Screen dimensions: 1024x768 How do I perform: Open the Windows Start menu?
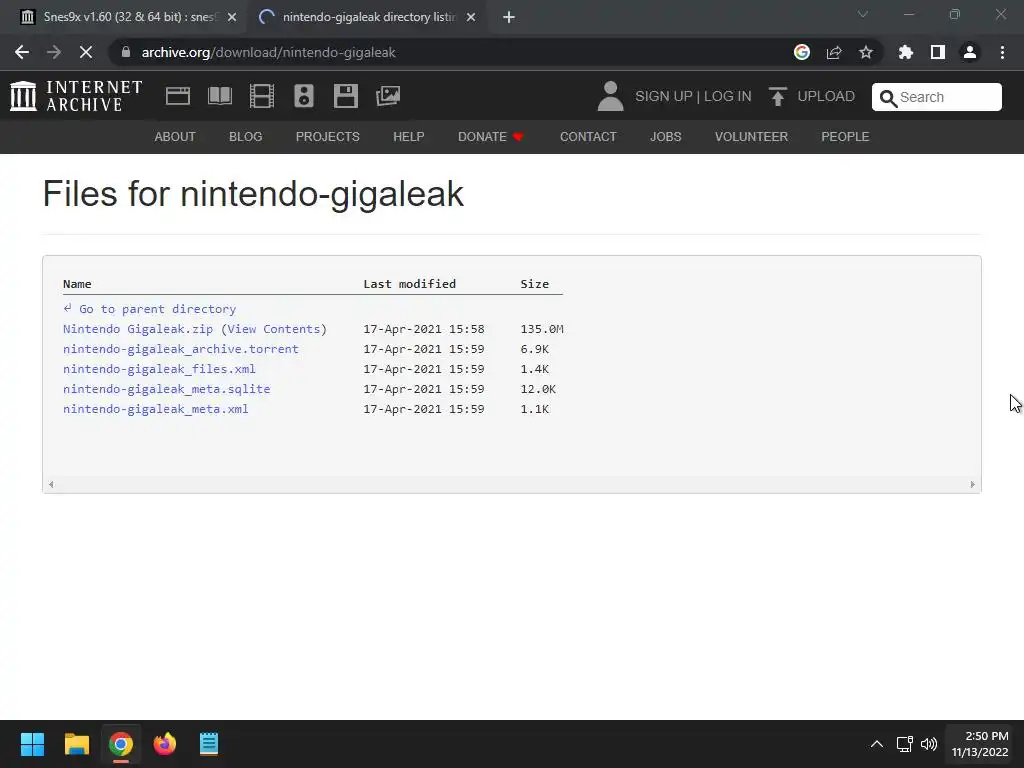click(32, 744)
